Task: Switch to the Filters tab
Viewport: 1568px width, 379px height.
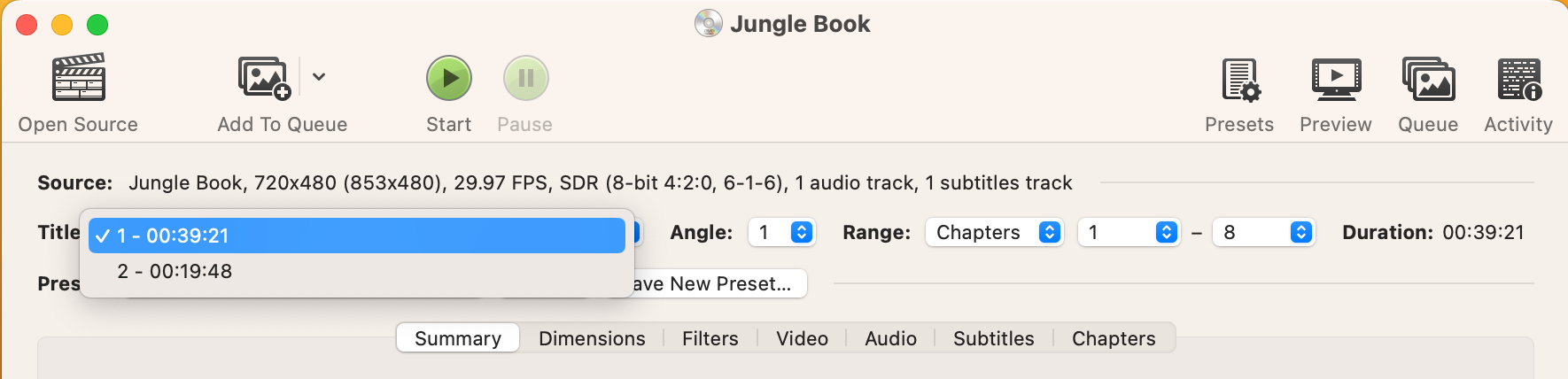Action: [710, 338]
